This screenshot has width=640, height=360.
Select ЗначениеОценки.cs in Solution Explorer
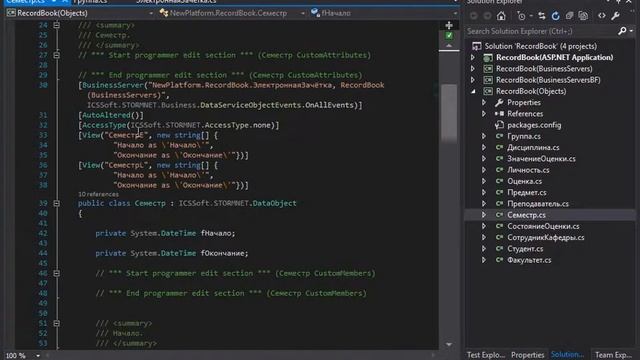point(541,159)
